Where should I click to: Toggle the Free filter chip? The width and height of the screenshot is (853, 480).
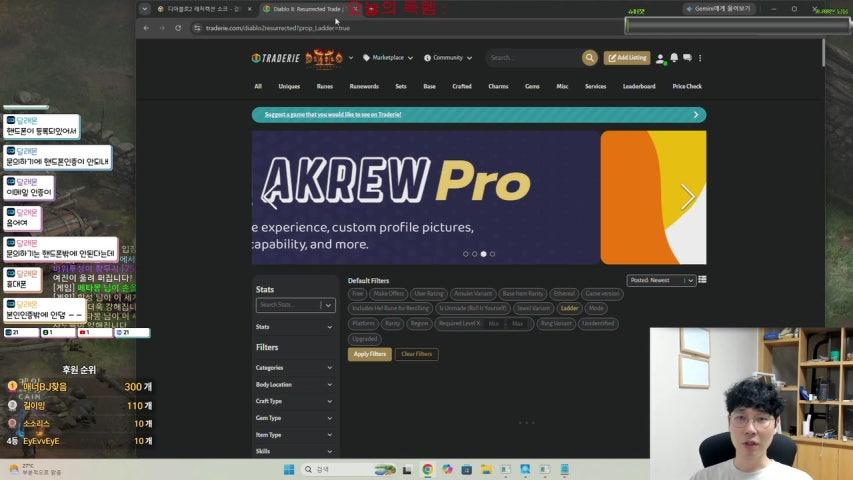(x=357, y=294)
